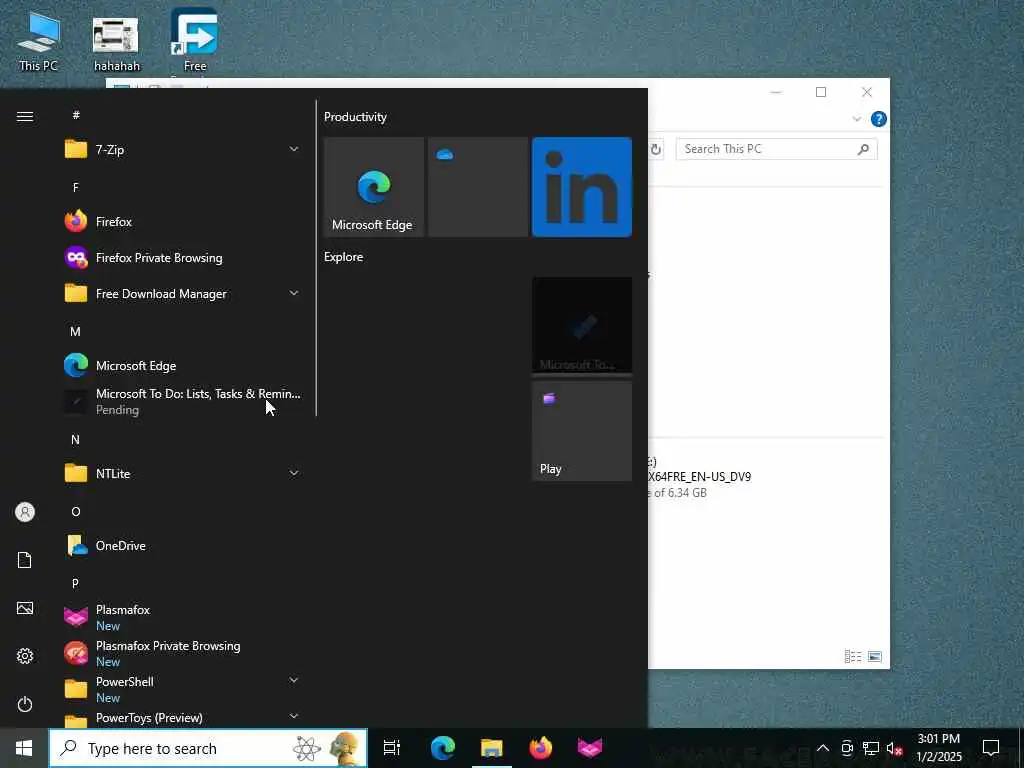Switch to File Explorer on the taskbar
The width and height of the screenshot is (1024, 768).
pos(492,748)
